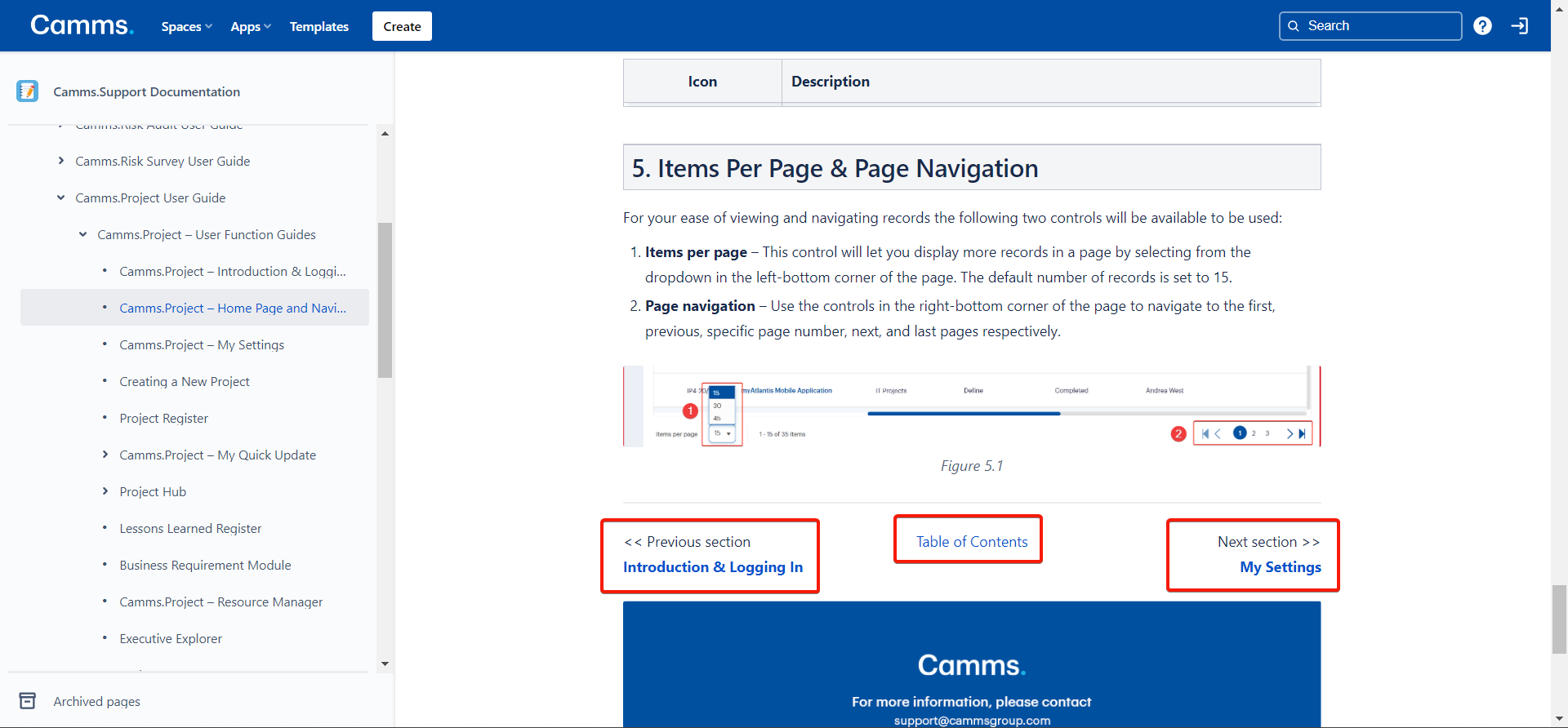1568x728 pixels.
Task: Open Camms.Project – User Function Guides
Action: click(x=207, y=234)
